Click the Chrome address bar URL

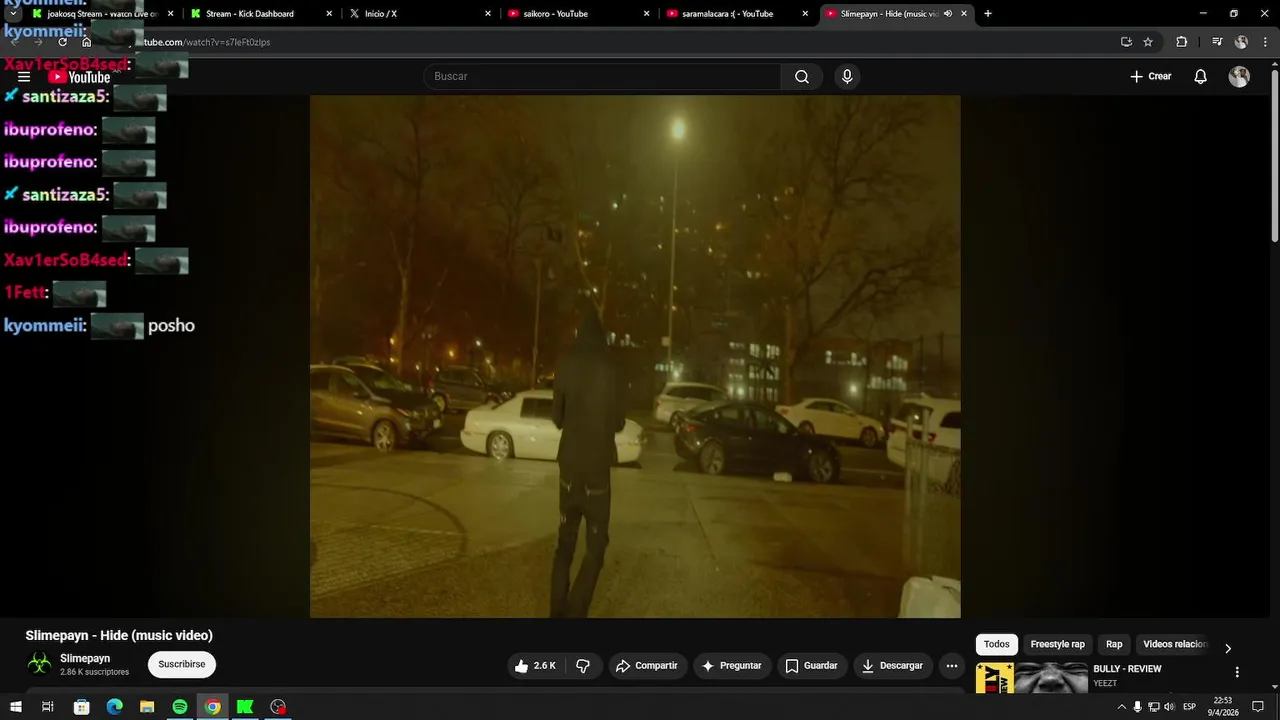click(x=203, y=42)
